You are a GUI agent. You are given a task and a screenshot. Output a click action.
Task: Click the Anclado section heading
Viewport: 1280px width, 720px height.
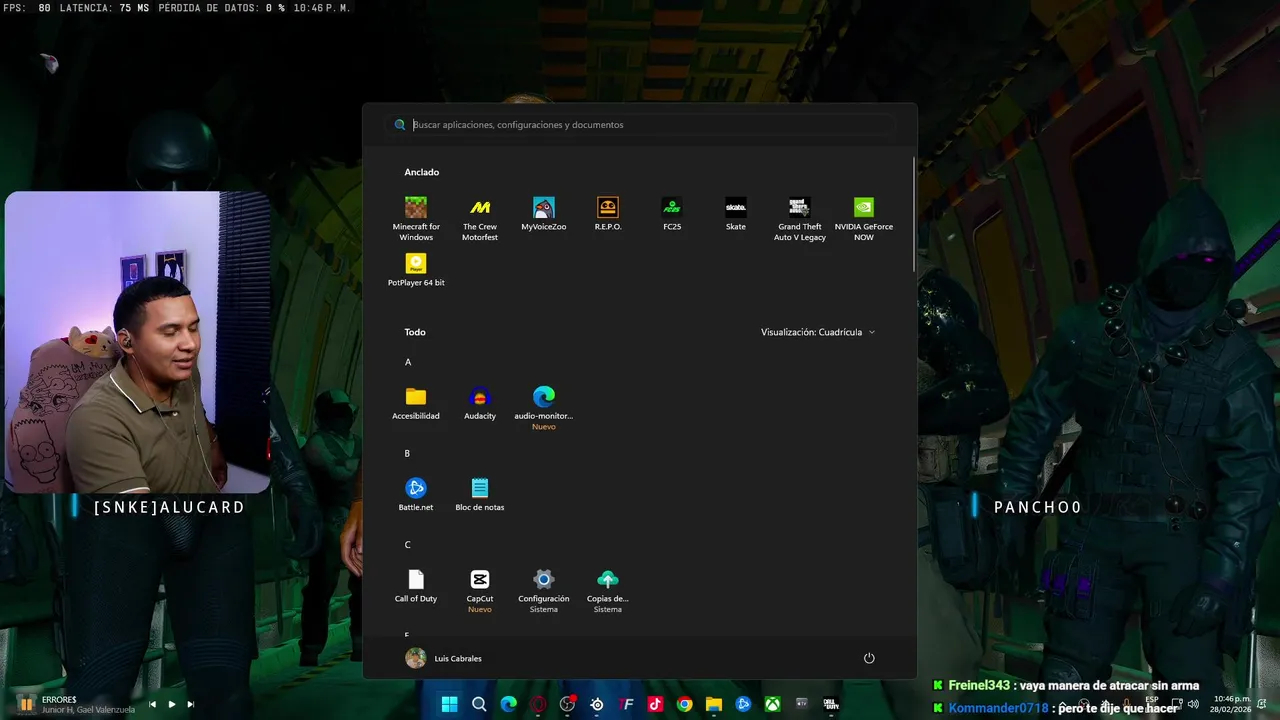pyautogui.click(x=422, y=172)
